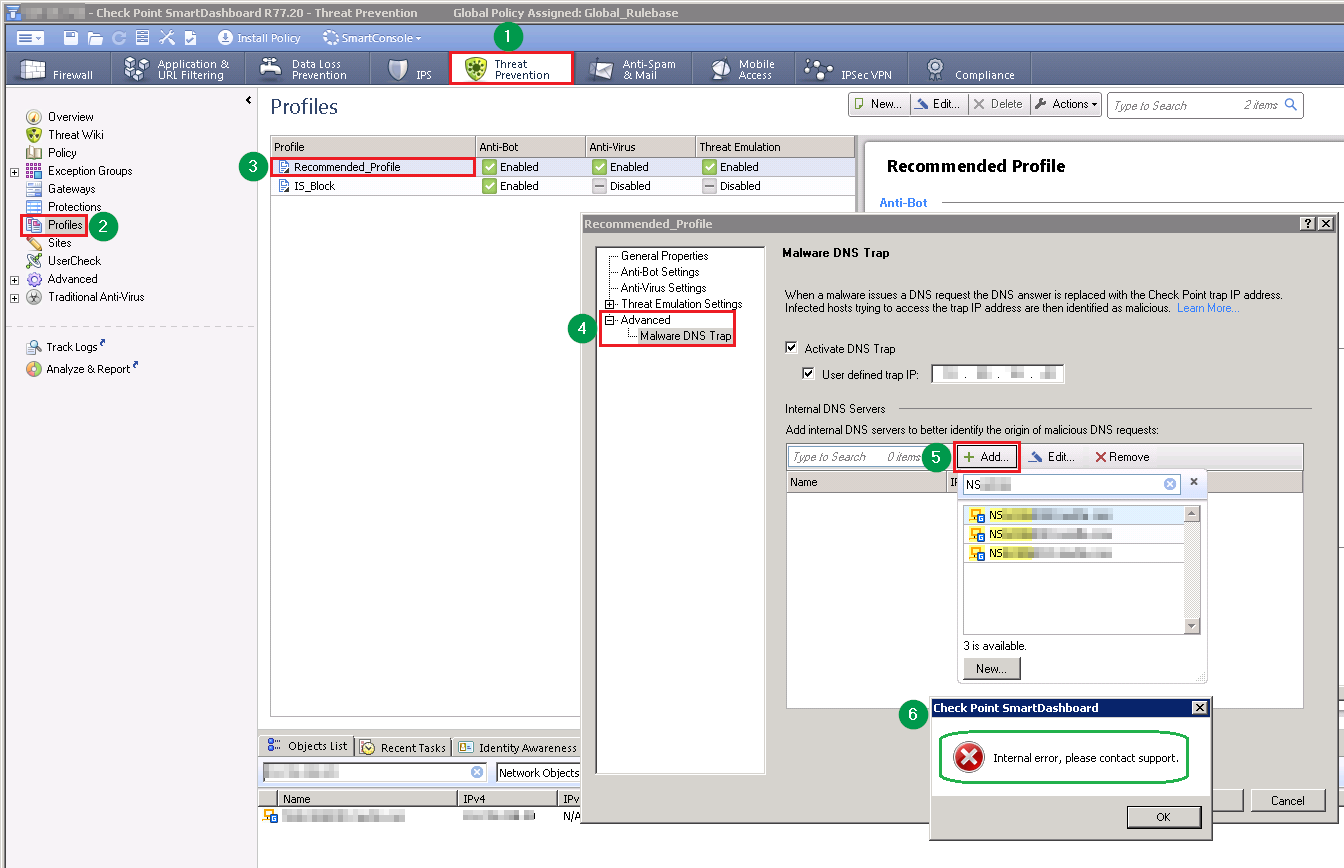
Task: Click the Profiles search field
Action: pos(1205,105)
